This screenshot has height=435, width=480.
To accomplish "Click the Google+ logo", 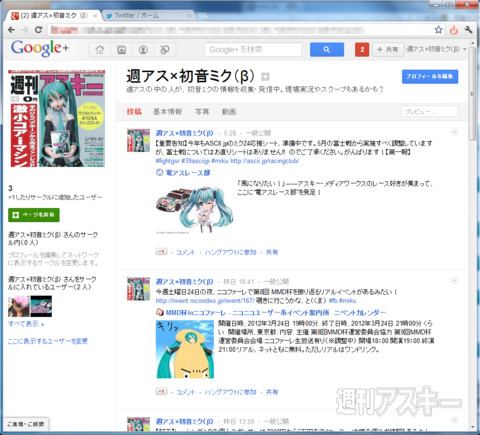I will click(x=40, y=48).
